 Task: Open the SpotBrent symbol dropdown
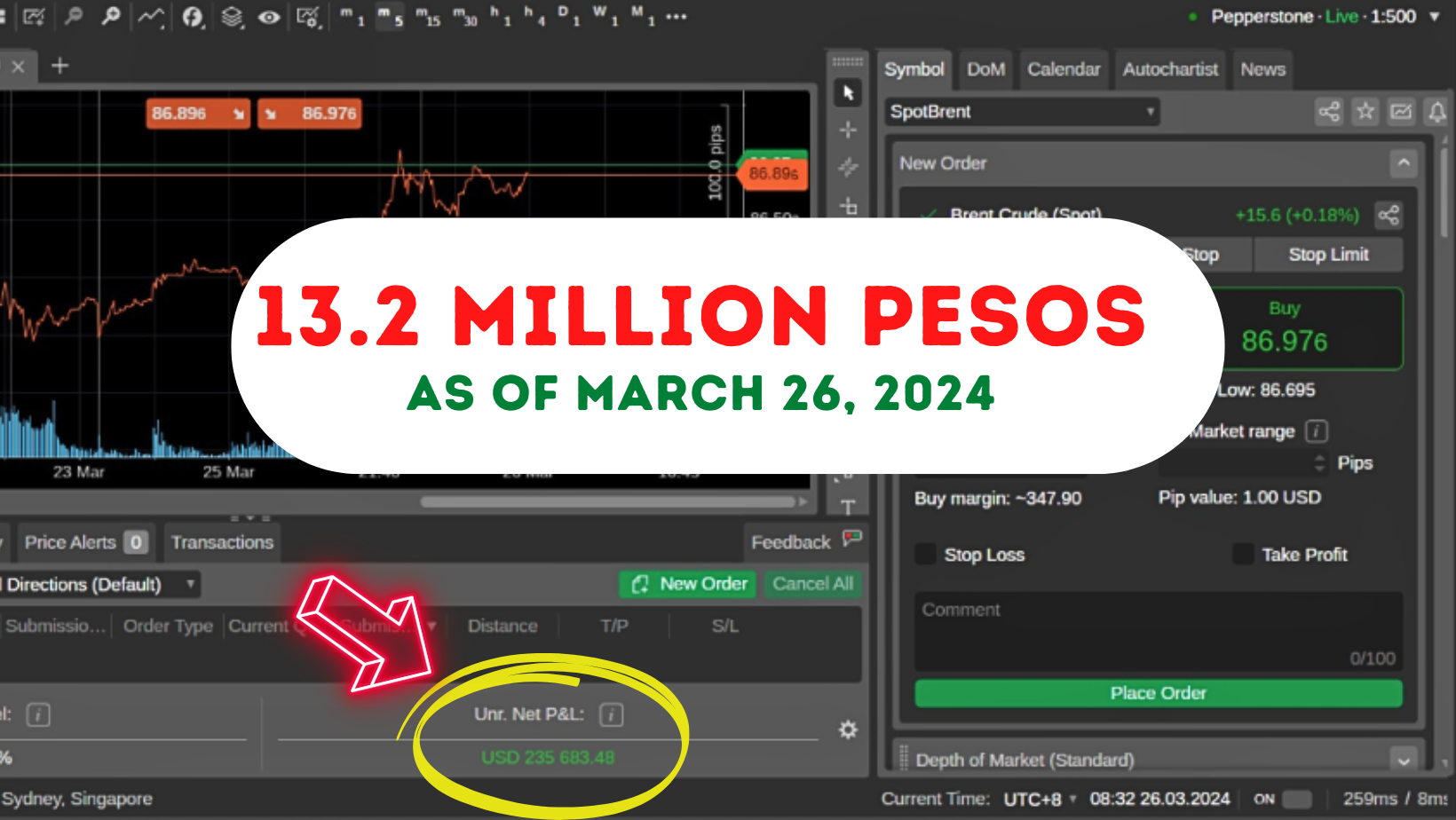pos(1150,112)
